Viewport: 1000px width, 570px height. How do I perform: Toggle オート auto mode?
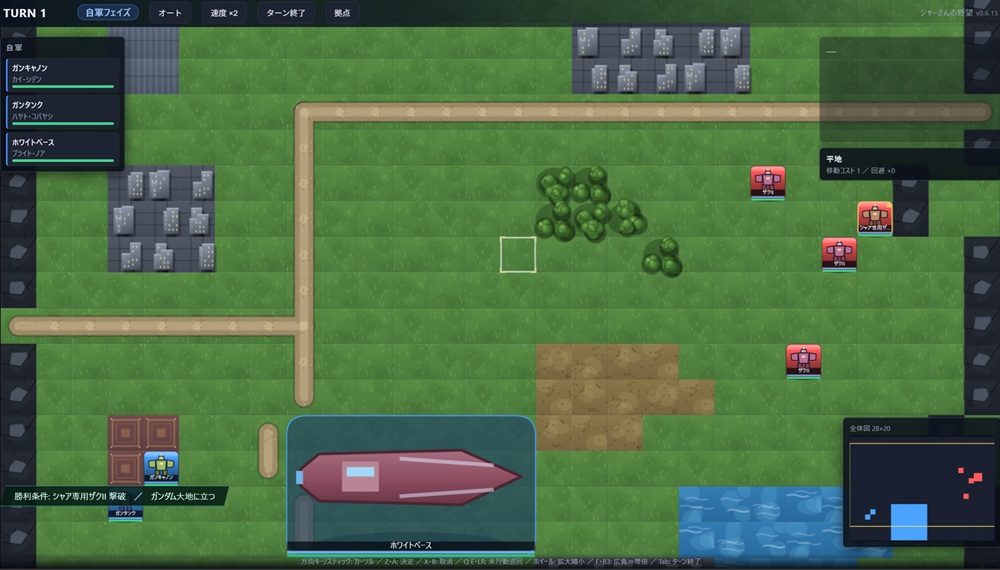(x=170, y=13)
